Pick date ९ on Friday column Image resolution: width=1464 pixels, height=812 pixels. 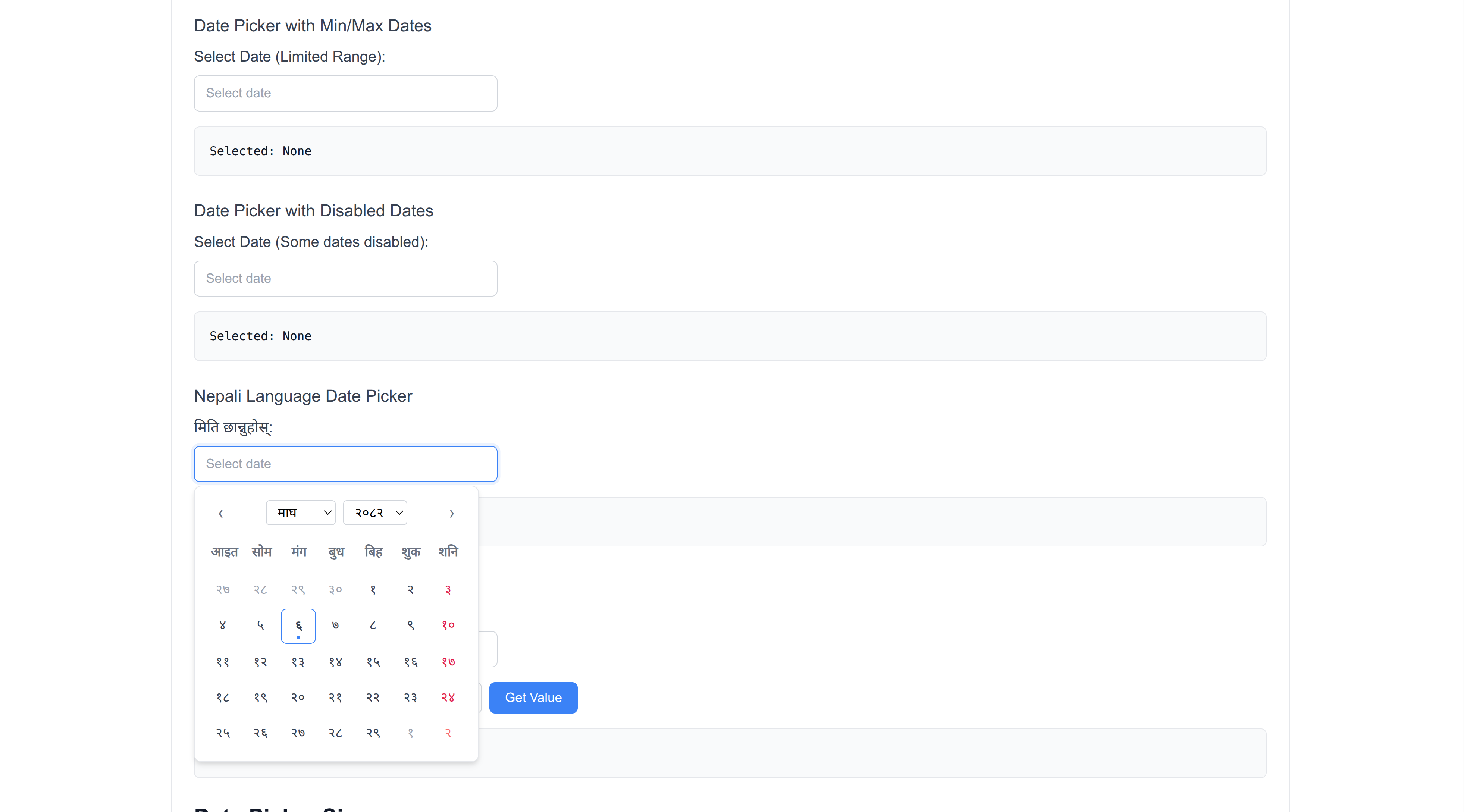[x=410, y=626]
